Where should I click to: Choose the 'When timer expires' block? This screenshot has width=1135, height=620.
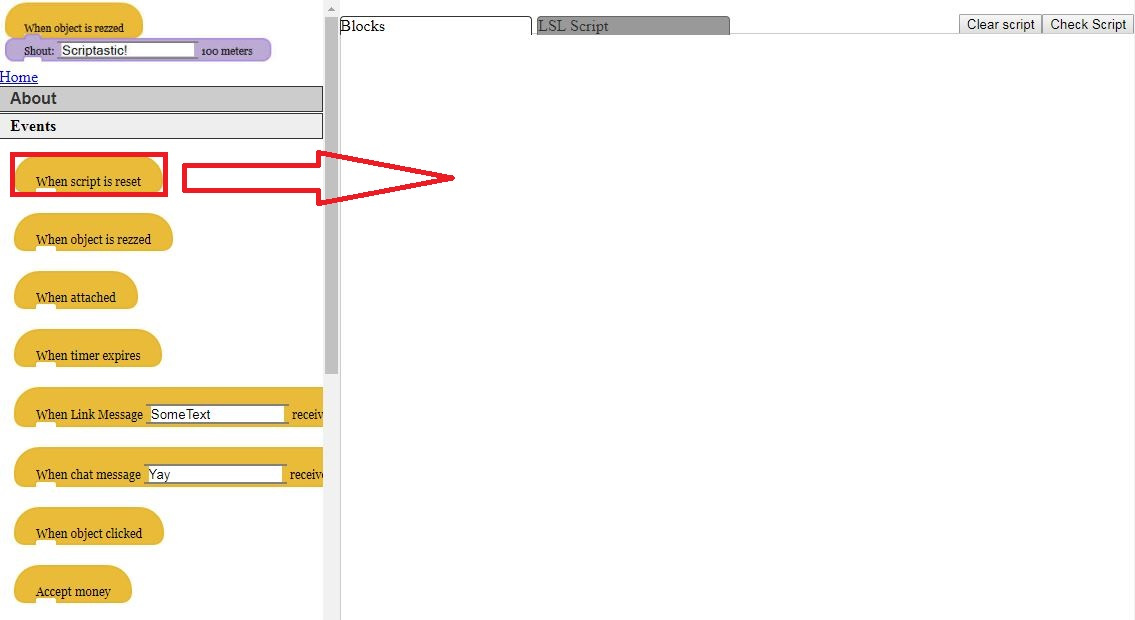pos(88,348)
